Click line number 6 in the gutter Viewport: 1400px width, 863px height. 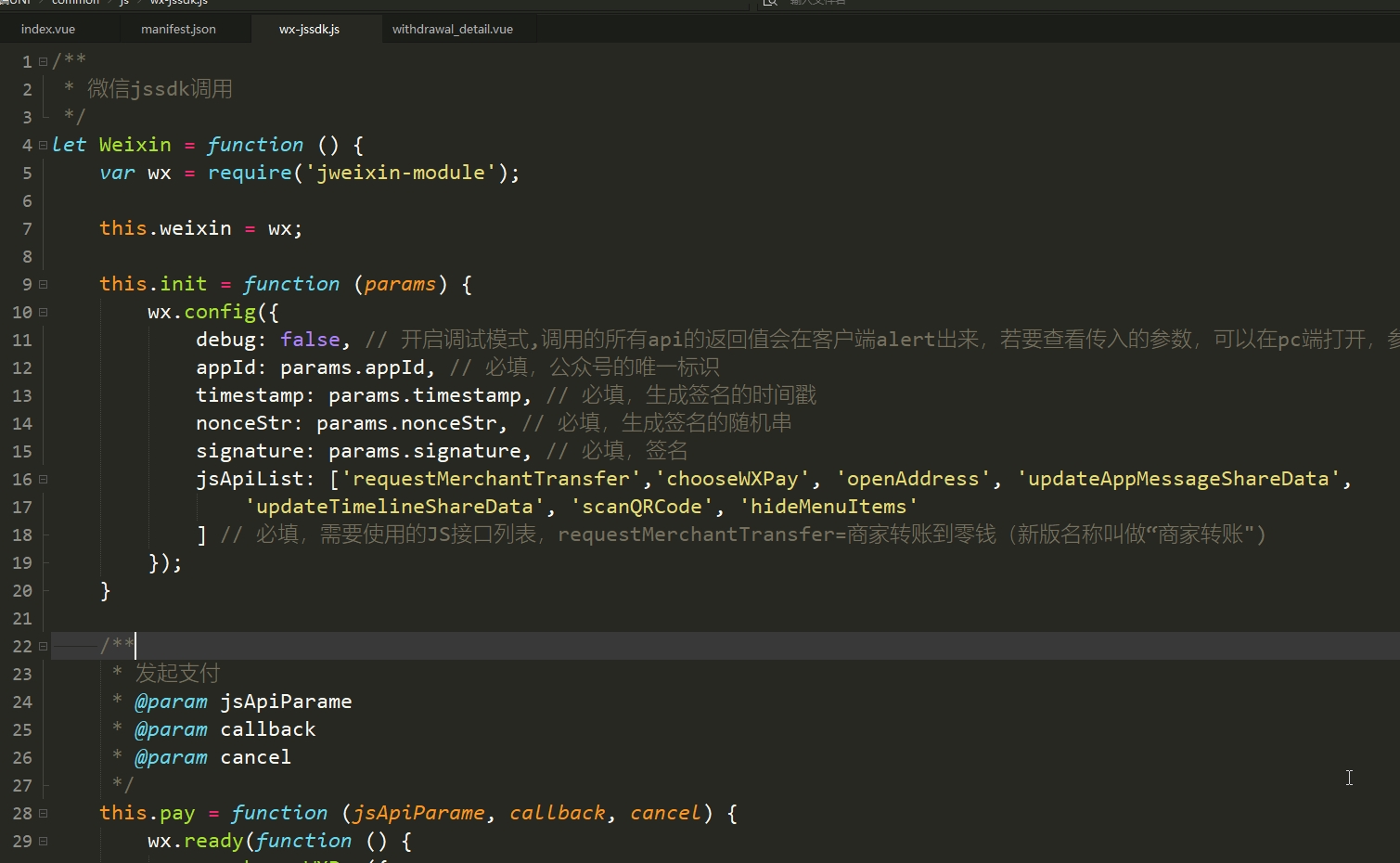click(27, 201)
